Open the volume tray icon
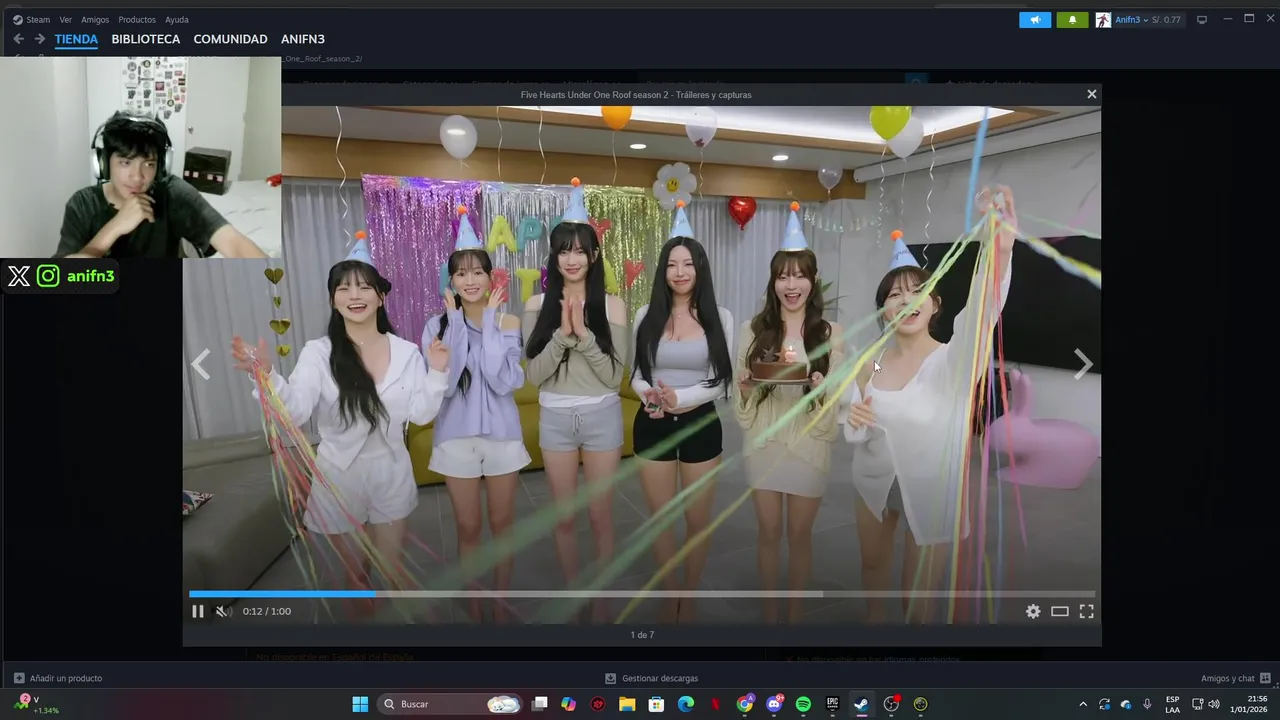1280x720 pixels. (1214, 704)
